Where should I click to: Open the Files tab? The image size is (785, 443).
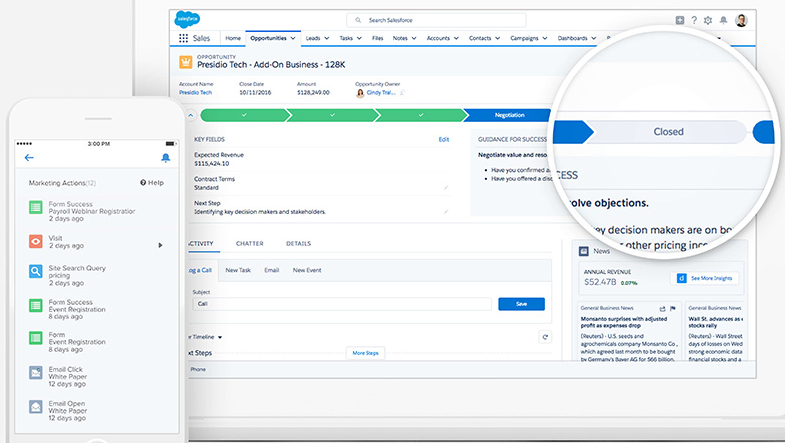pos(377,38)
